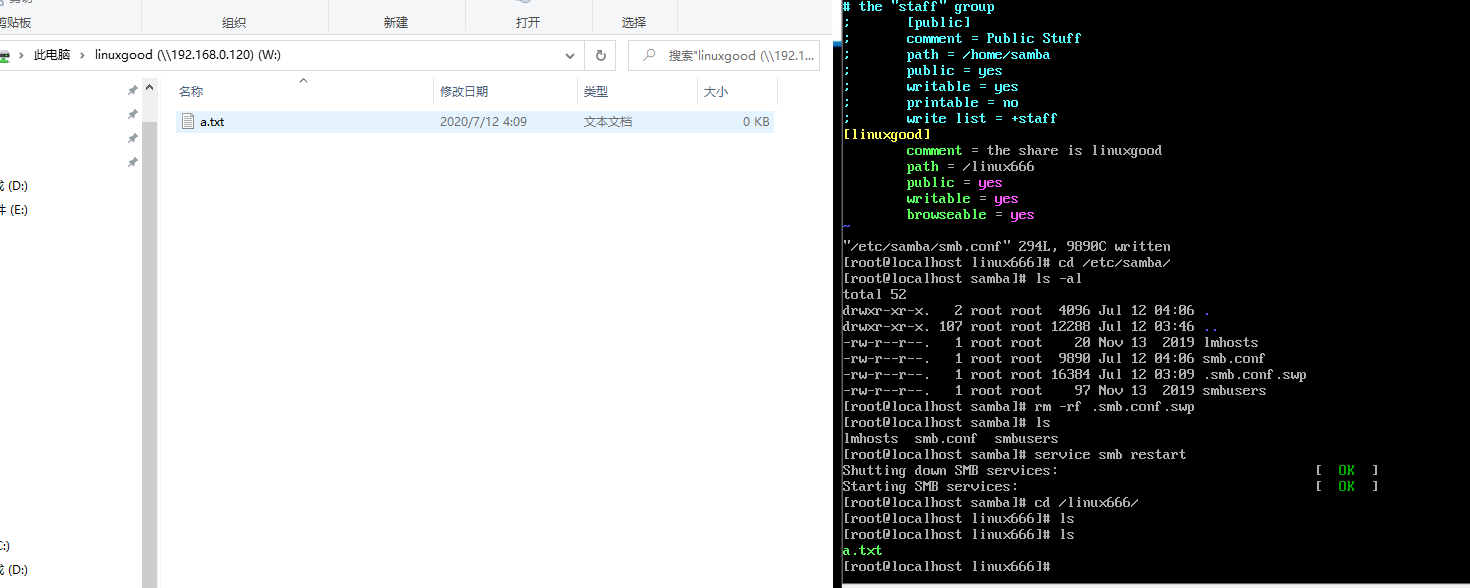Click the 0 KB size cell
This screenshot has width=1470, height=588.
click(x=756, y=122)
